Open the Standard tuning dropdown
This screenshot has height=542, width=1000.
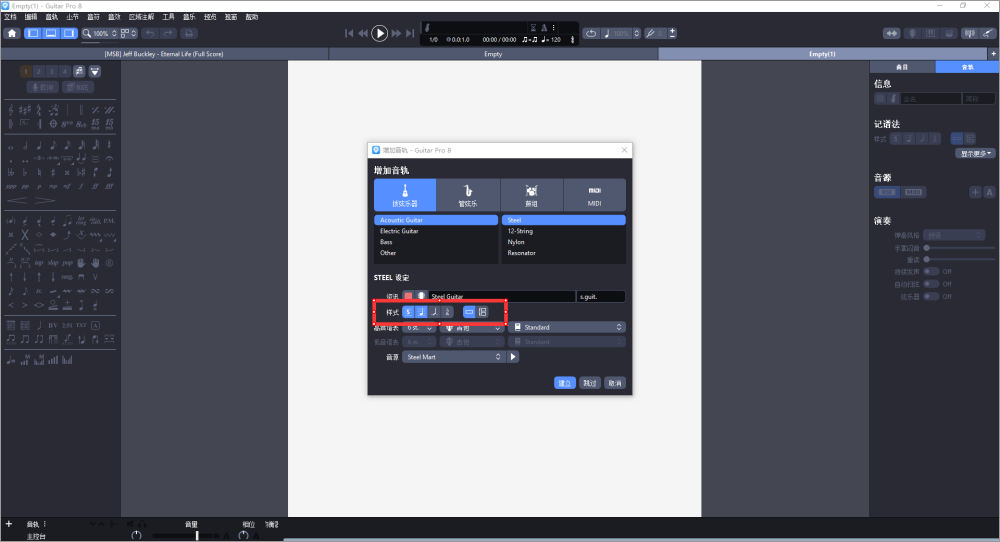(567, 327)
